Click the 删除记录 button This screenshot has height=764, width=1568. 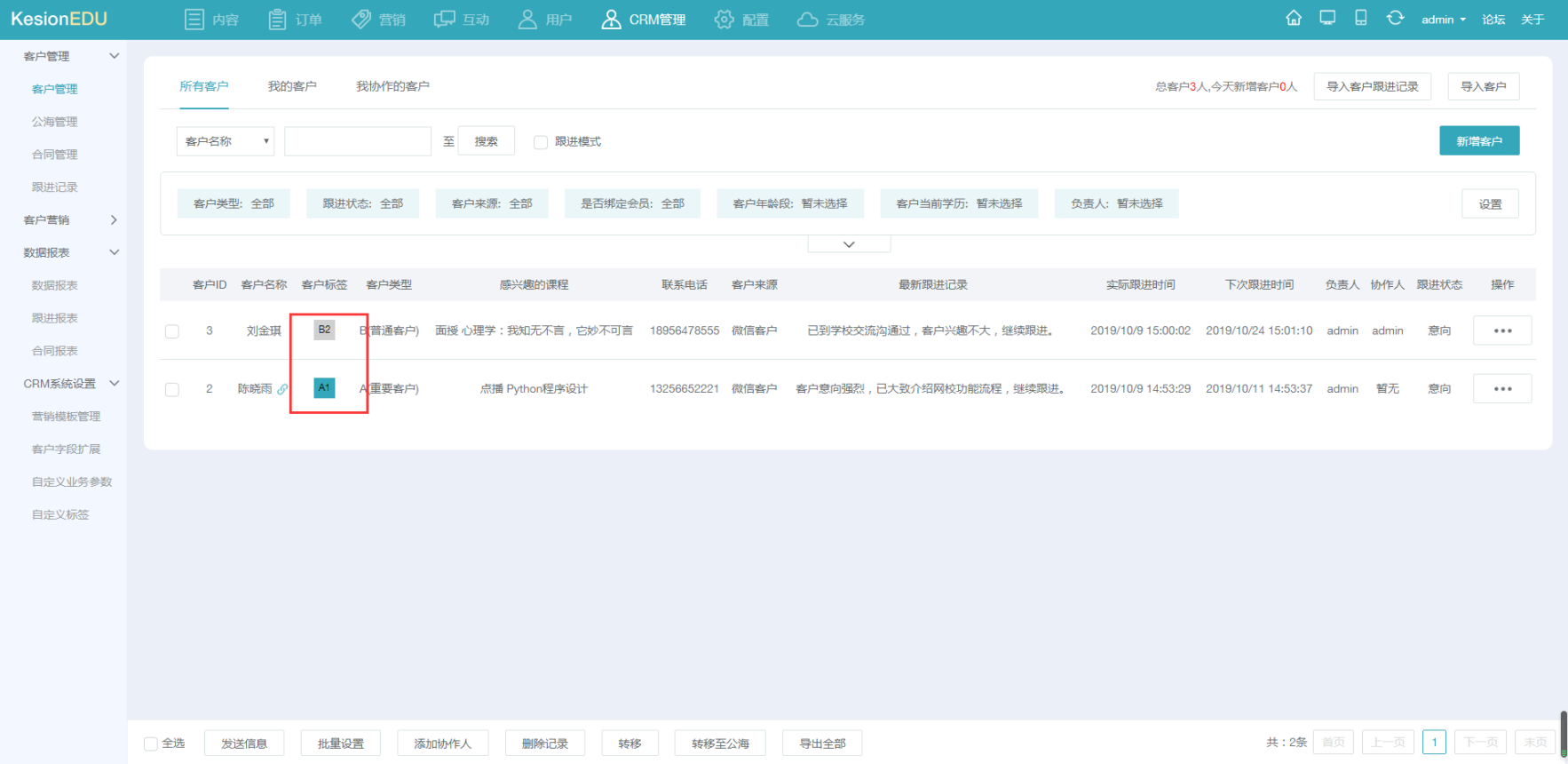545,744
